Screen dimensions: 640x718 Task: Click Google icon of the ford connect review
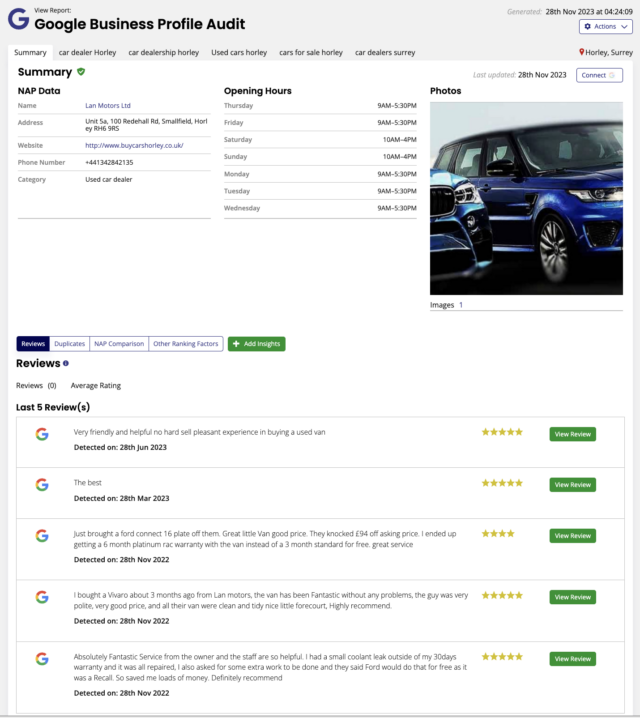[x=42, y=536]
